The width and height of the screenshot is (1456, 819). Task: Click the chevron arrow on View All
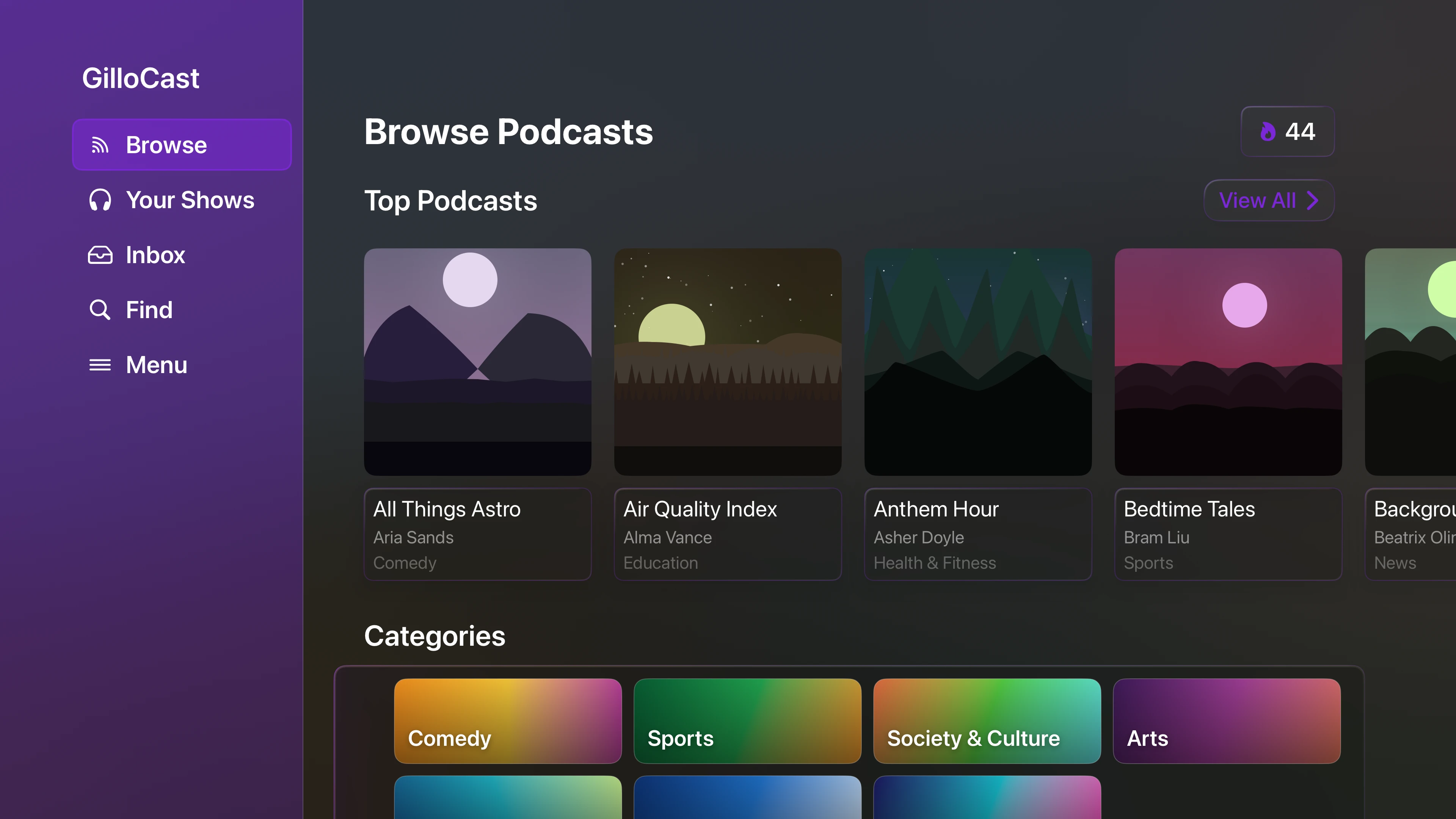point(1313,200)
